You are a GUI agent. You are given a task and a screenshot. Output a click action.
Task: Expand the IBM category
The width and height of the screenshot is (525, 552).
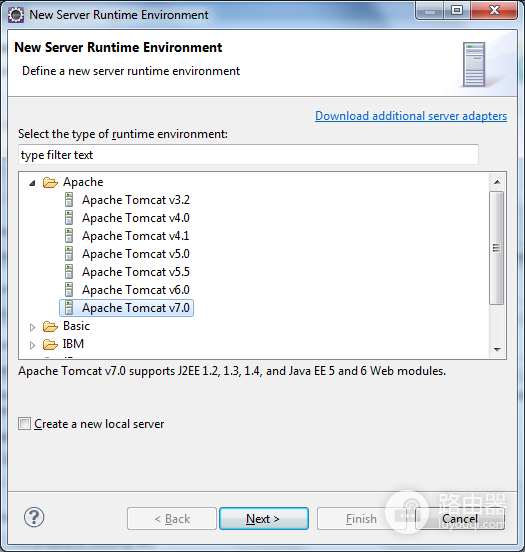32,345
